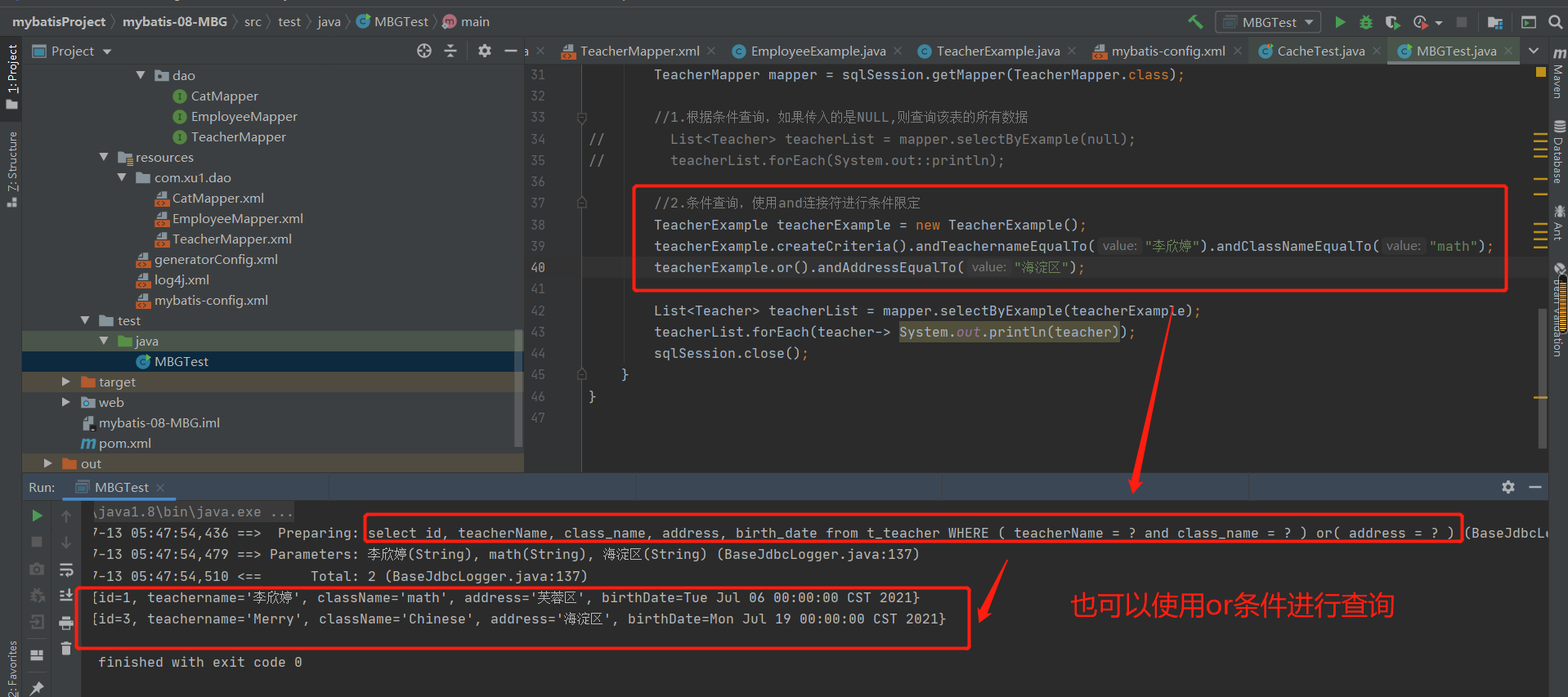Open the Structure side tab
This screenshot has width=1568, height=697.
coord(12,168)
